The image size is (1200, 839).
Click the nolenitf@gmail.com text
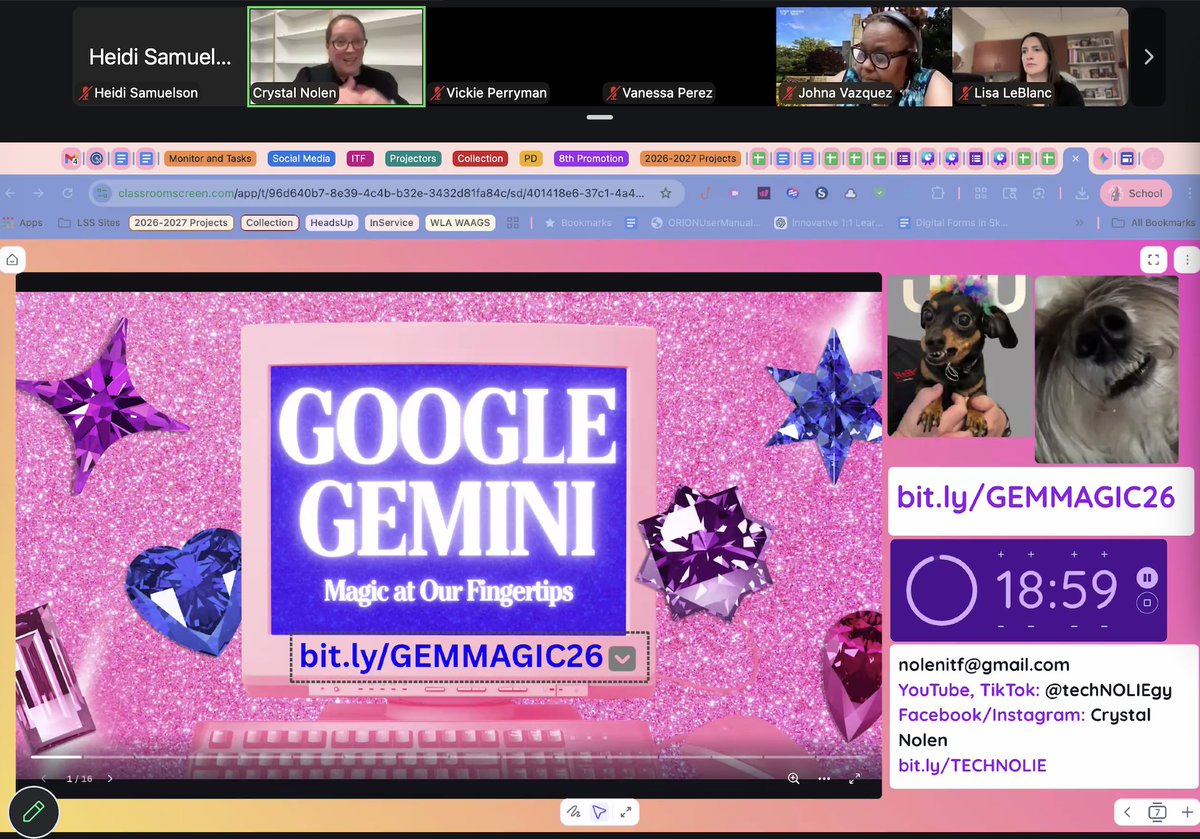click(984, 664)
